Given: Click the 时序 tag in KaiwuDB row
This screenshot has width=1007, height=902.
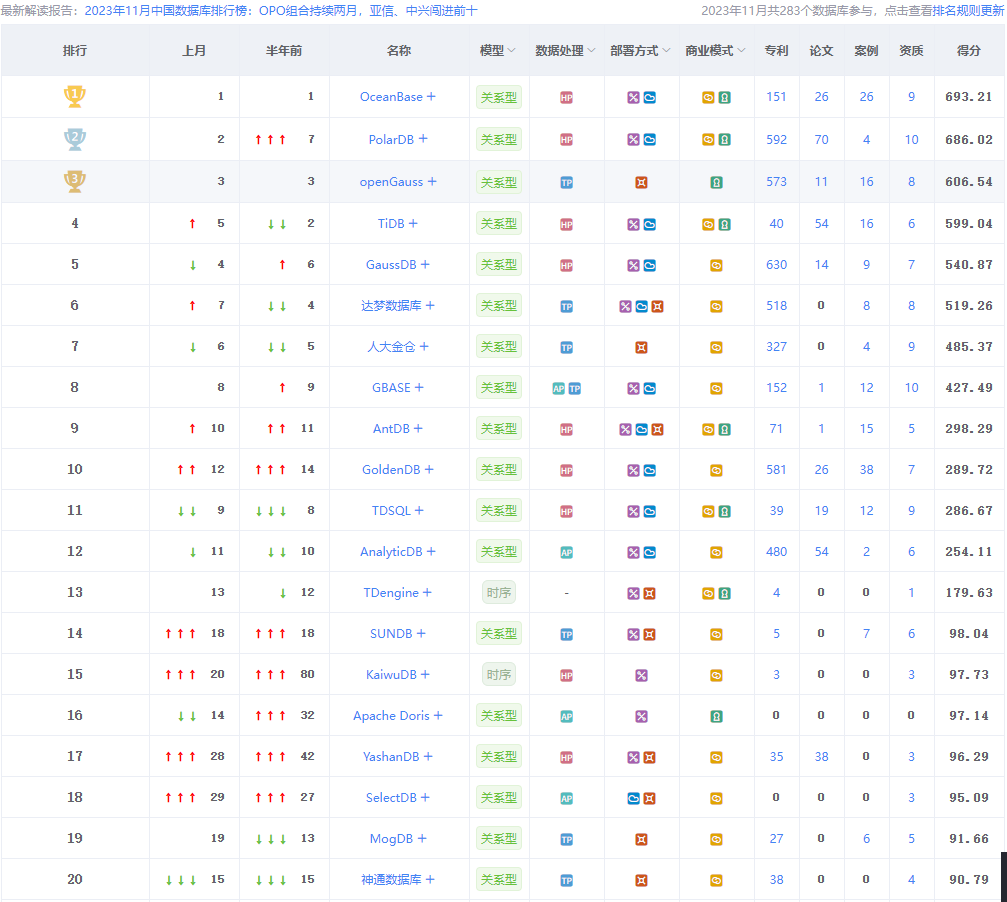Looking at the screenshot, I should tap(499, 675).
